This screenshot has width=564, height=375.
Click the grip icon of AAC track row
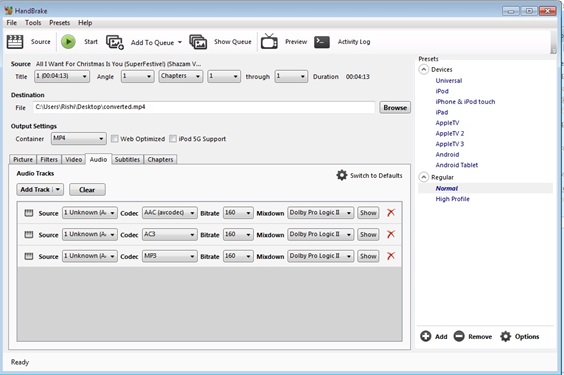28,213
